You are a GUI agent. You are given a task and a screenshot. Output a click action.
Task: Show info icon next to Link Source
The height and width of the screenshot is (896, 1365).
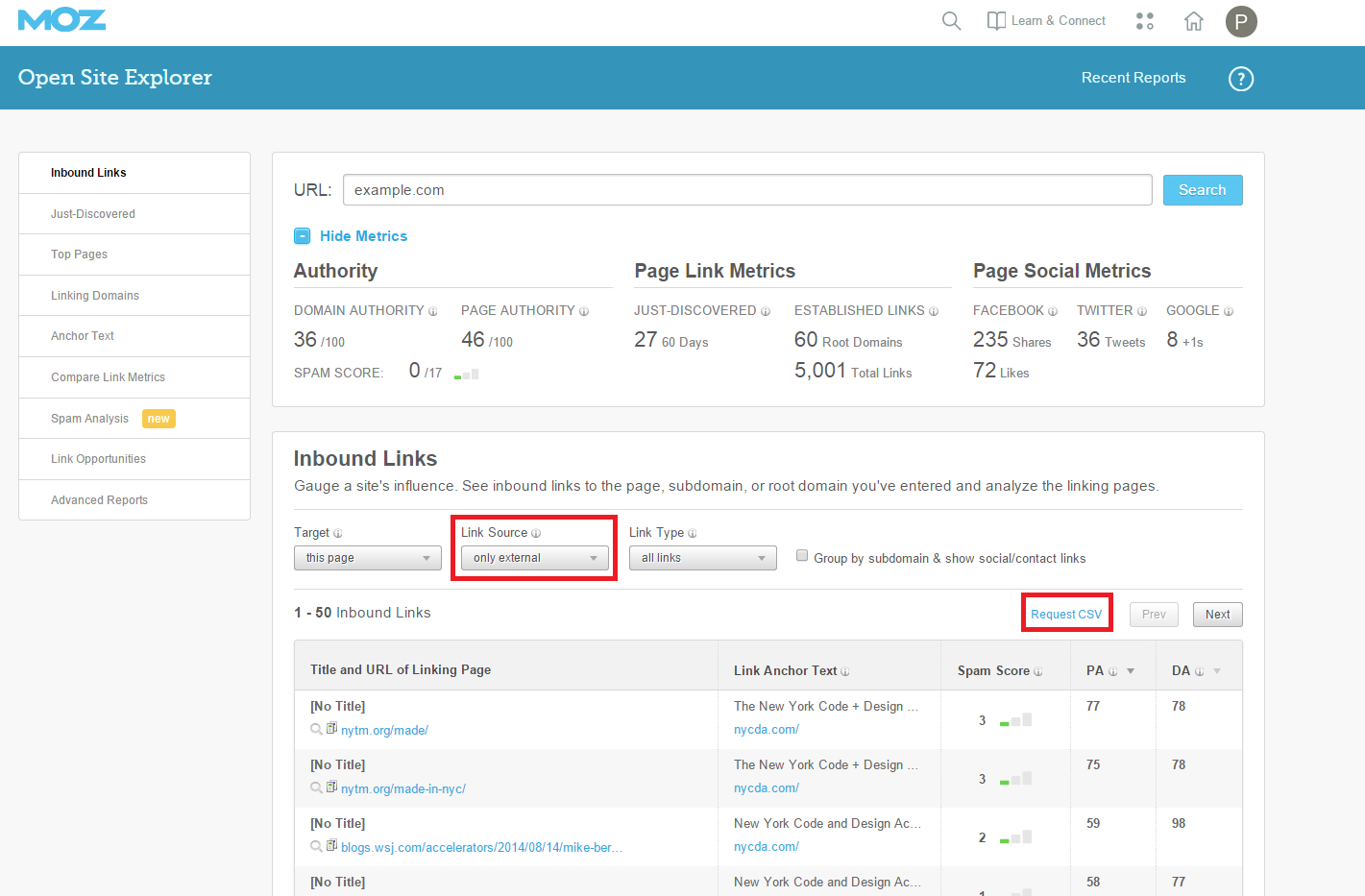click(536, 533)
